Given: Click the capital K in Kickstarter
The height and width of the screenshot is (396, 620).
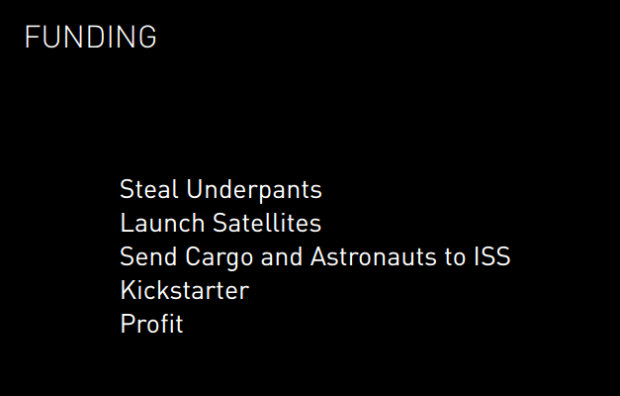Looking at the screenshot, I should (129, 290).
